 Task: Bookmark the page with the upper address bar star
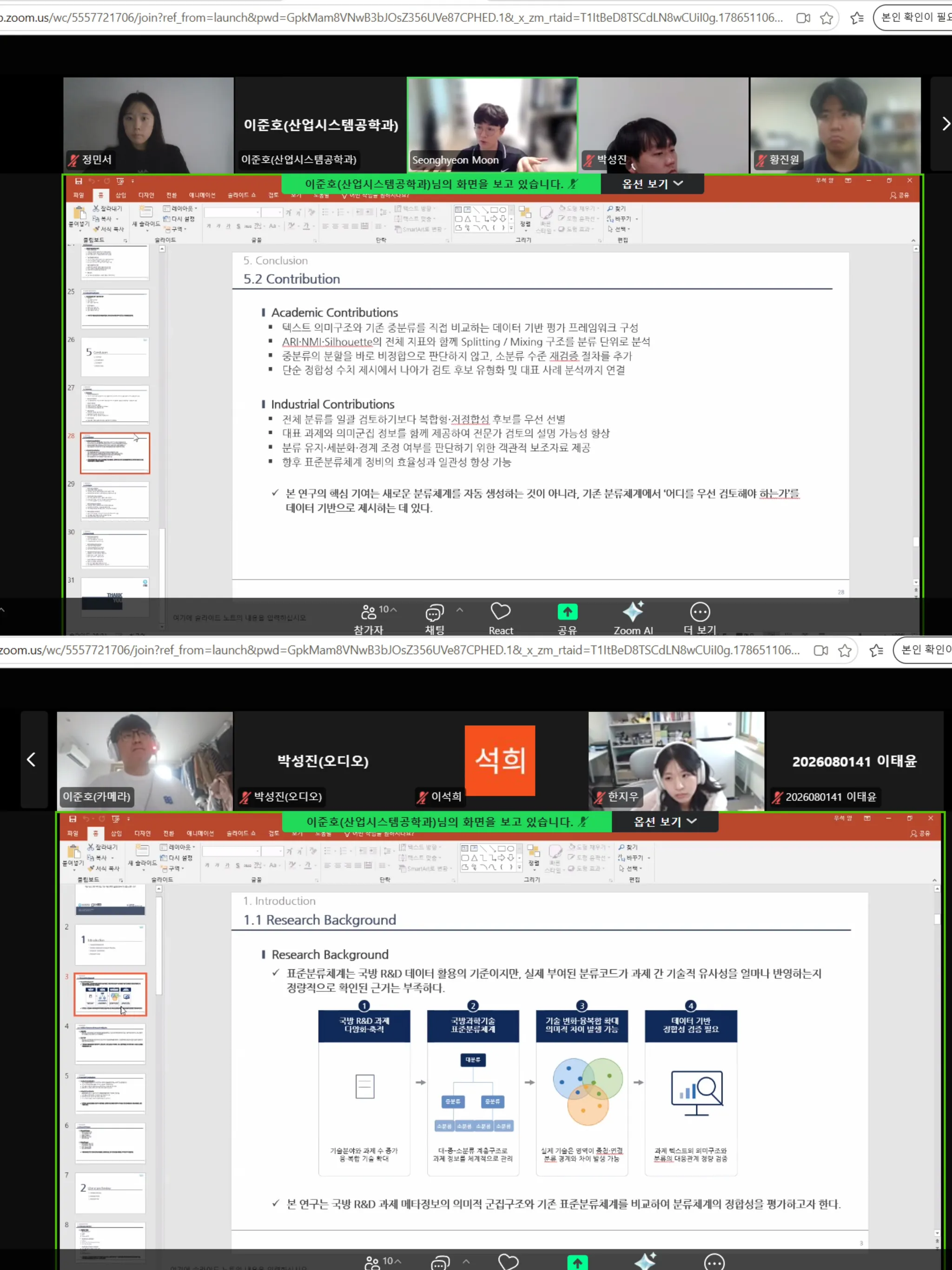(826, 19)
